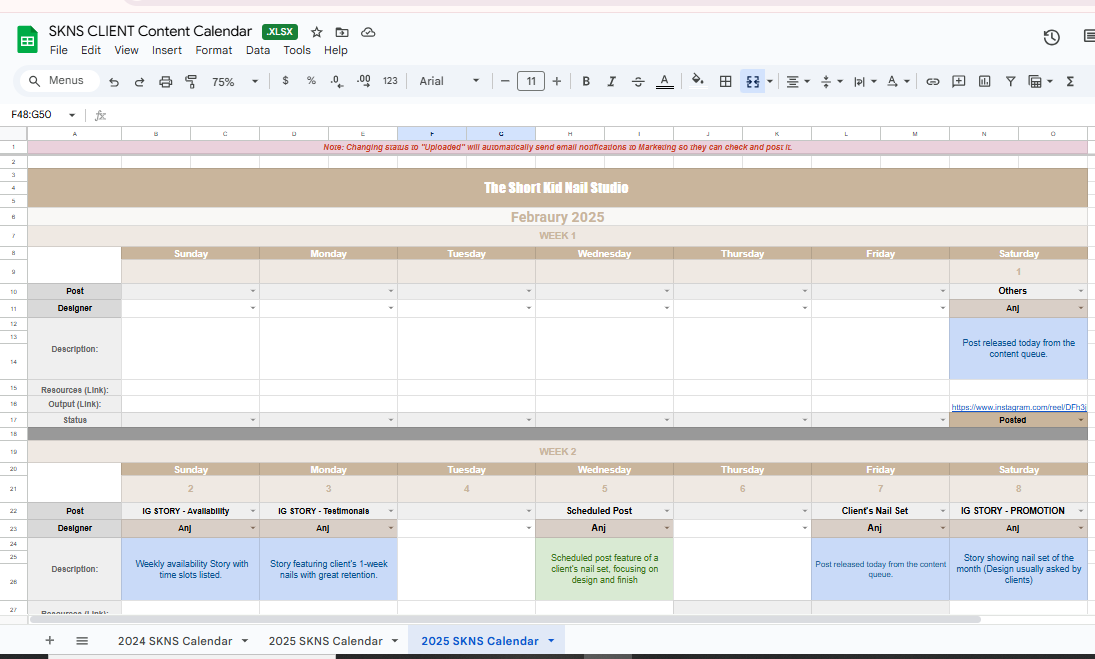Open the Format menu
Image resolution: width=1095 pixels, height=659 pixels.
213,50
